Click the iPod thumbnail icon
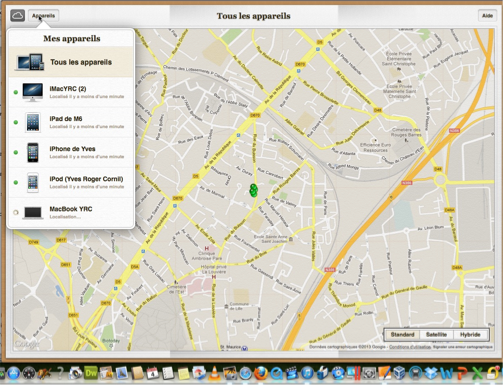Image resolution: width=503 pixels, height=385 pixels. point(33,182)
